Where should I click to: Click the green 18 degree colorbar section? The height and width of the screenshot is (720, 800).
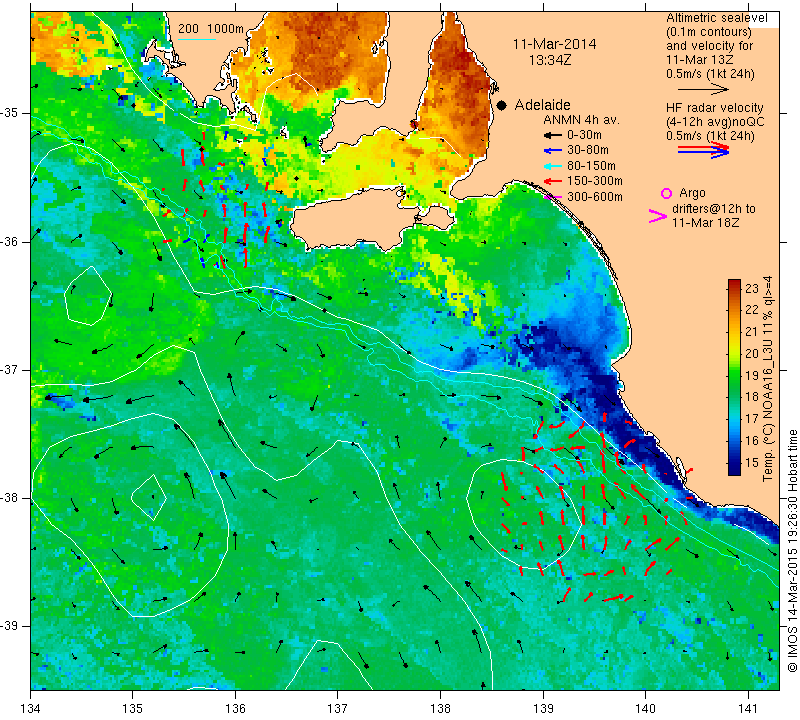[x=734, y=396]
